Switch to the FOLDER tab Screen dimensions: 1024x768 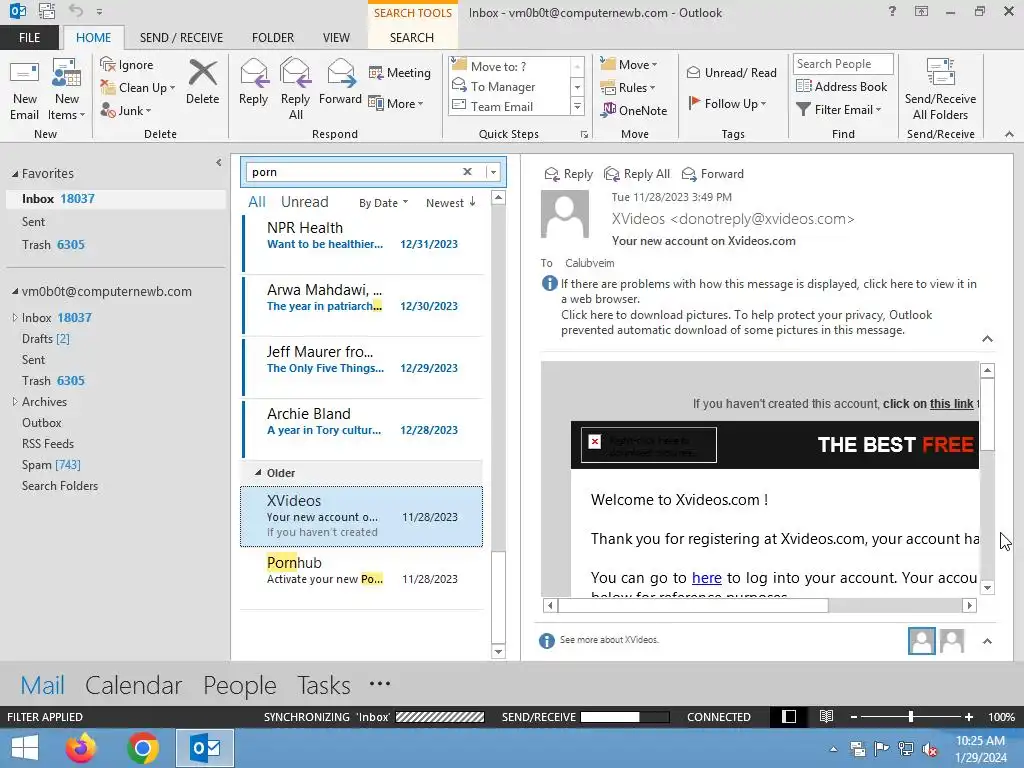pos(273,37)
